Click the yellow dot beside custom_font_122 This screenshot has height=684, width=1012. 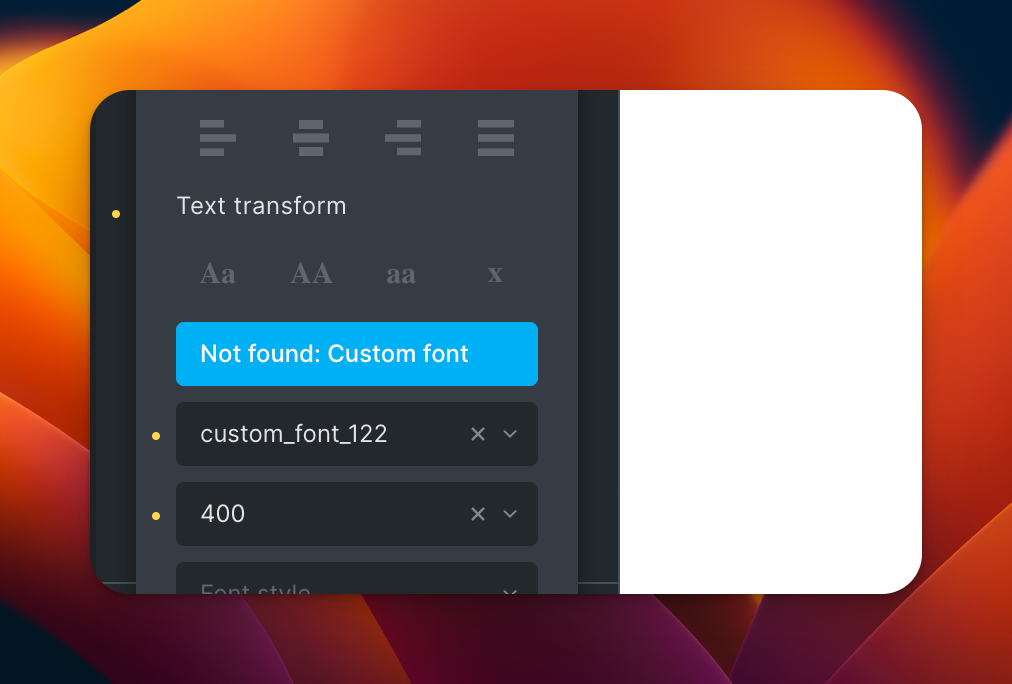pos(156,436)
